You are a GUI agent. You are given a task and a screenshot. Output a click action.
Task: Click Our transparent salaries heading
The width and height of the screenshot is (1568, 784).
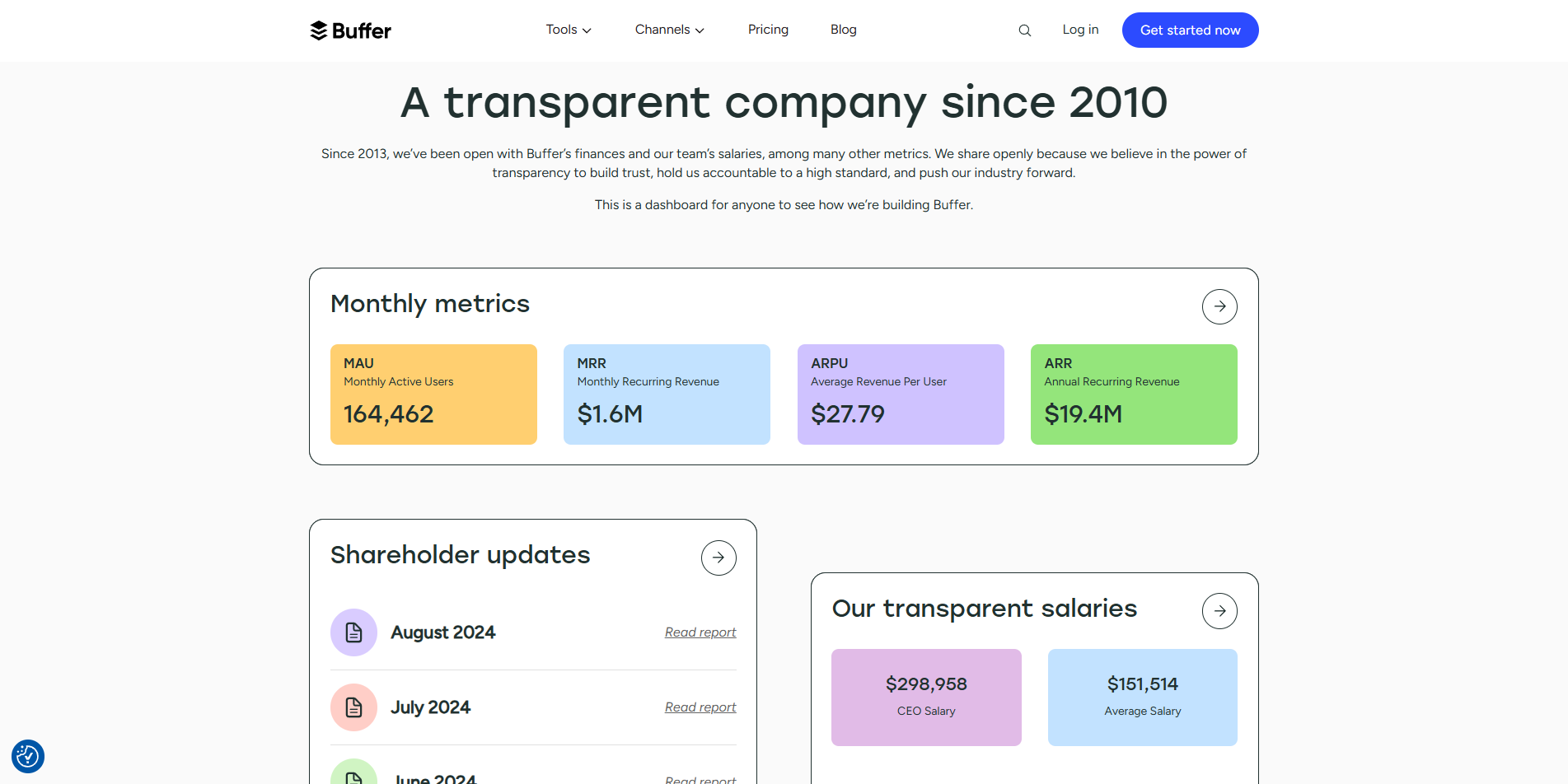pos(985,609)
